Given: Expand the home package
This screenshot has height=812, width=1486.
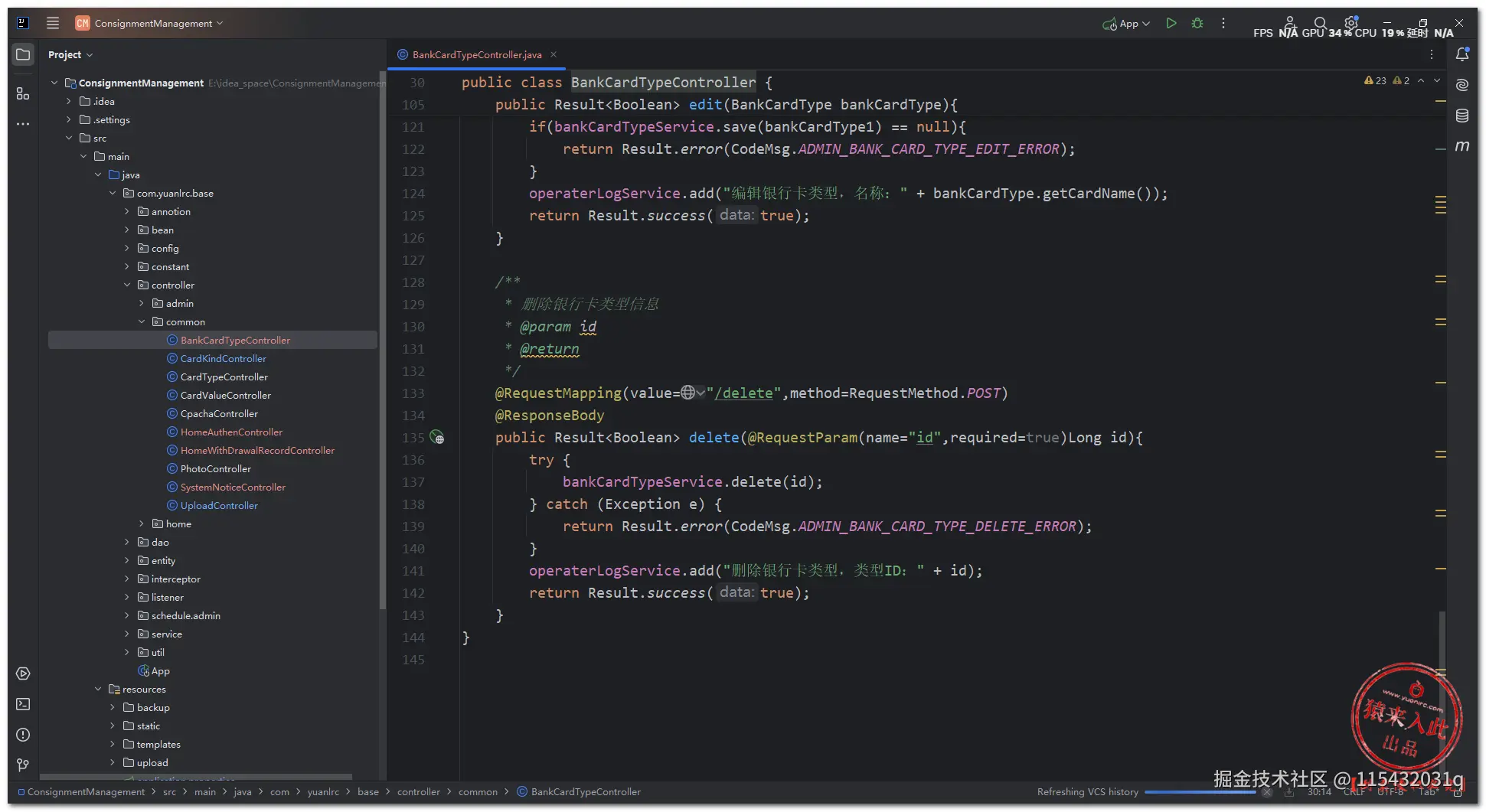Looking at the screenshot, I should point(142,523).
